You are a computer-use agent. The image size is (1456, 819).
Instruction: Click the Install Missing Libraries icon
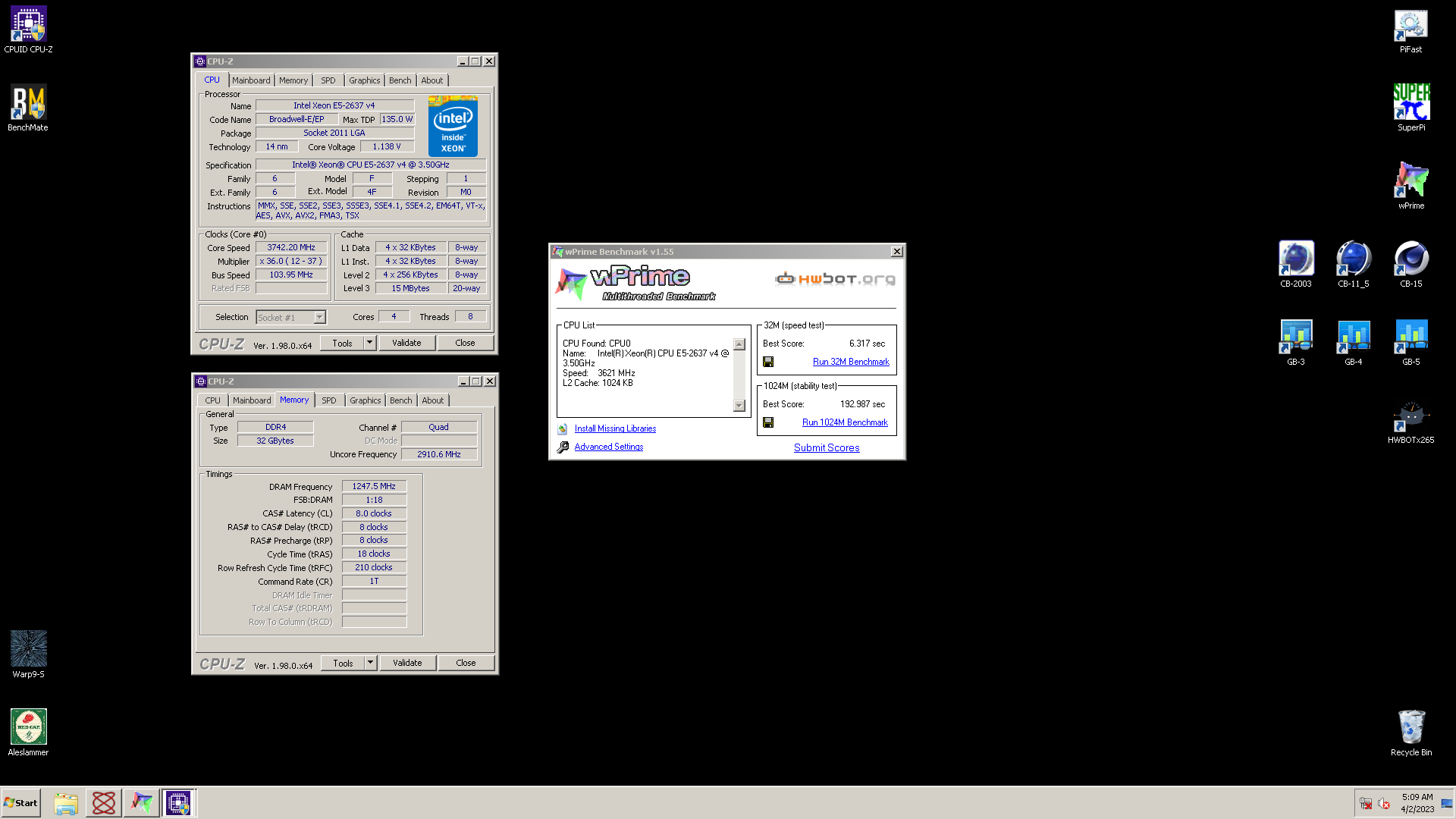pyautogui.click(x=563, y=429)
